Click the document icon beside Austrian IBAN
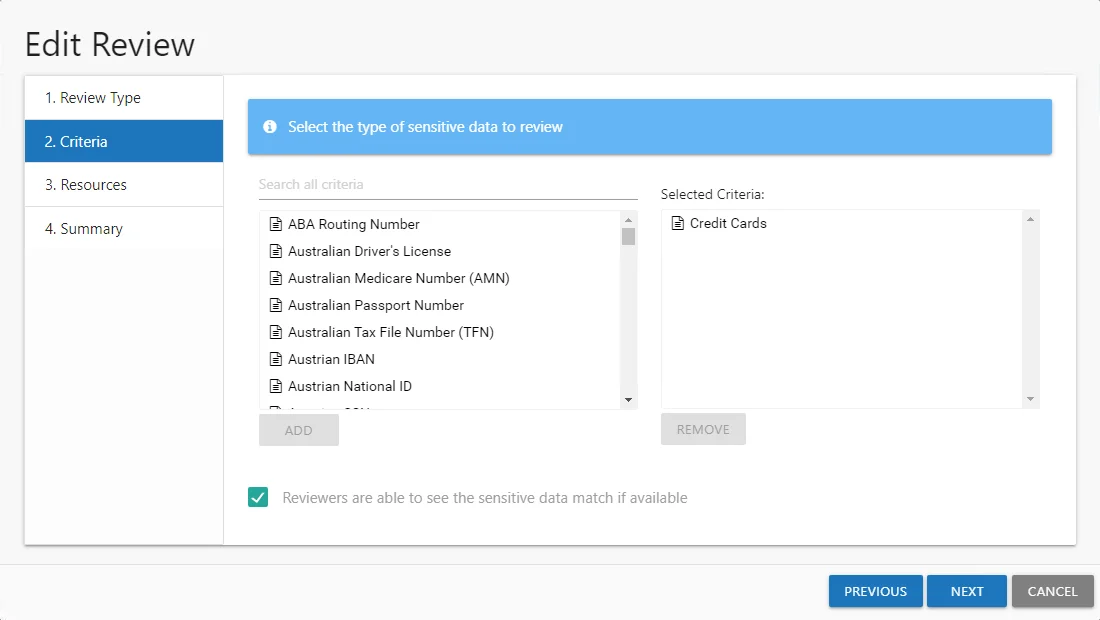 tap(276, 359)
